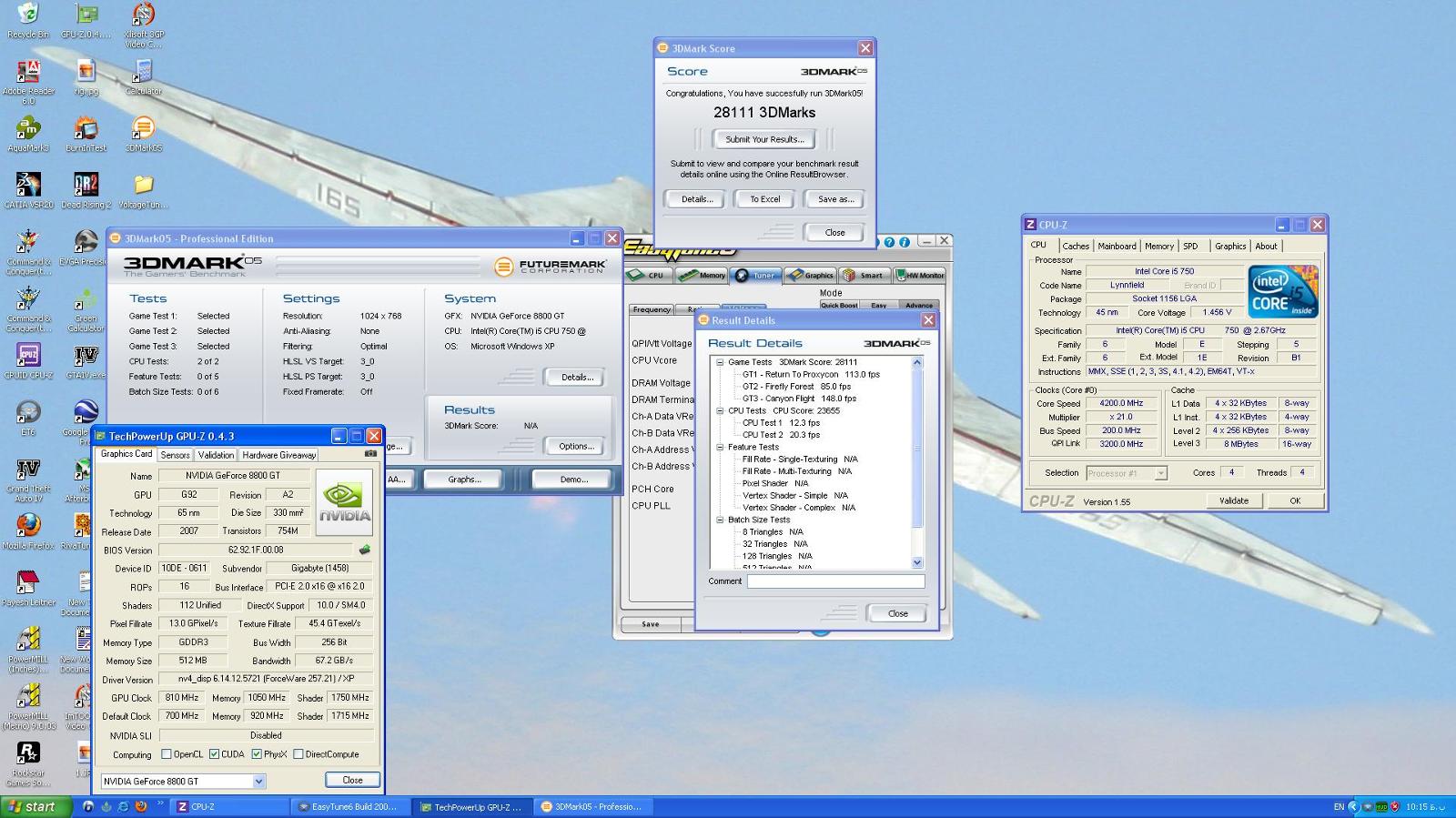
Task: Select Quick Boost mode in EasyTune6
Action: pos(839,305)
